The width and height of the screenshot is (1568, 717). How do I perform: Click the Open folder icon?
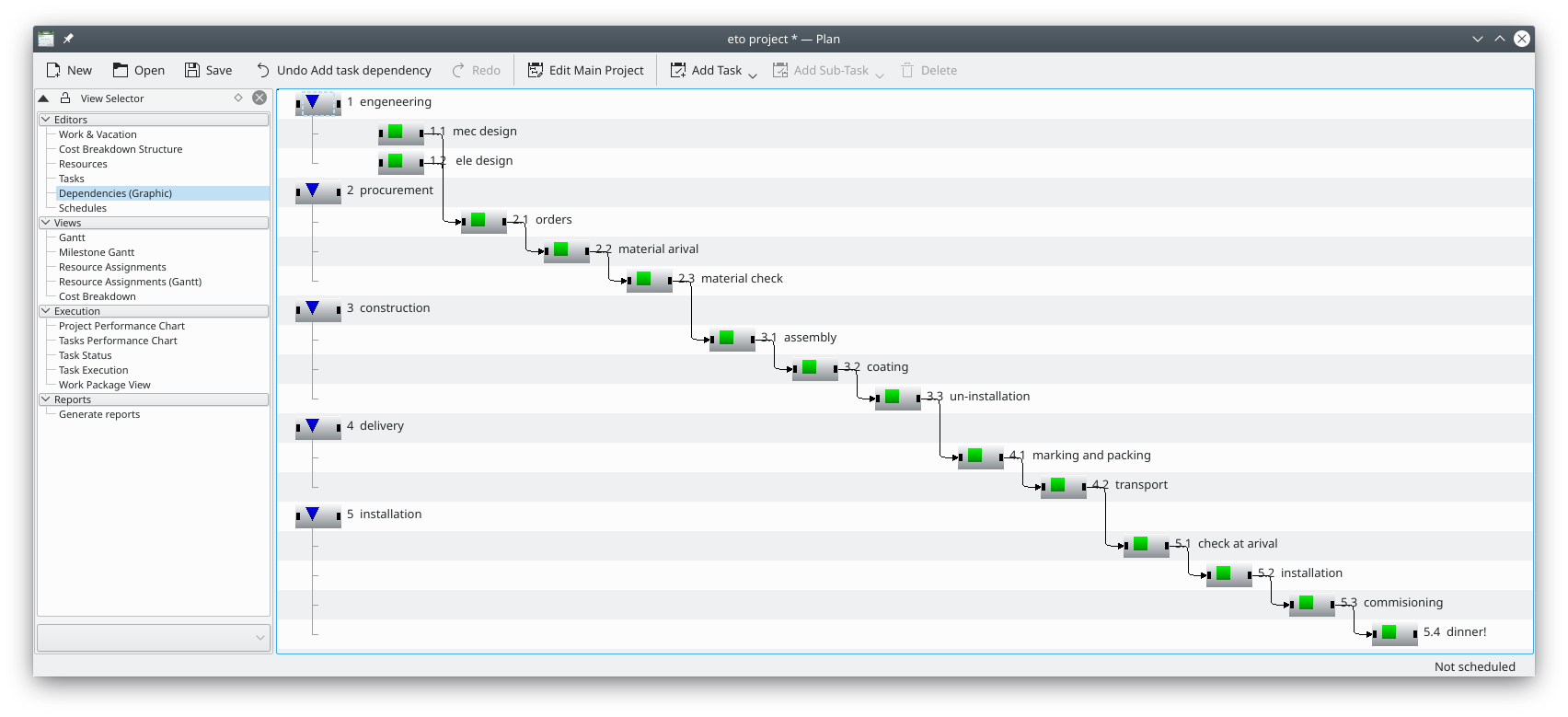(x=121, y=70)
